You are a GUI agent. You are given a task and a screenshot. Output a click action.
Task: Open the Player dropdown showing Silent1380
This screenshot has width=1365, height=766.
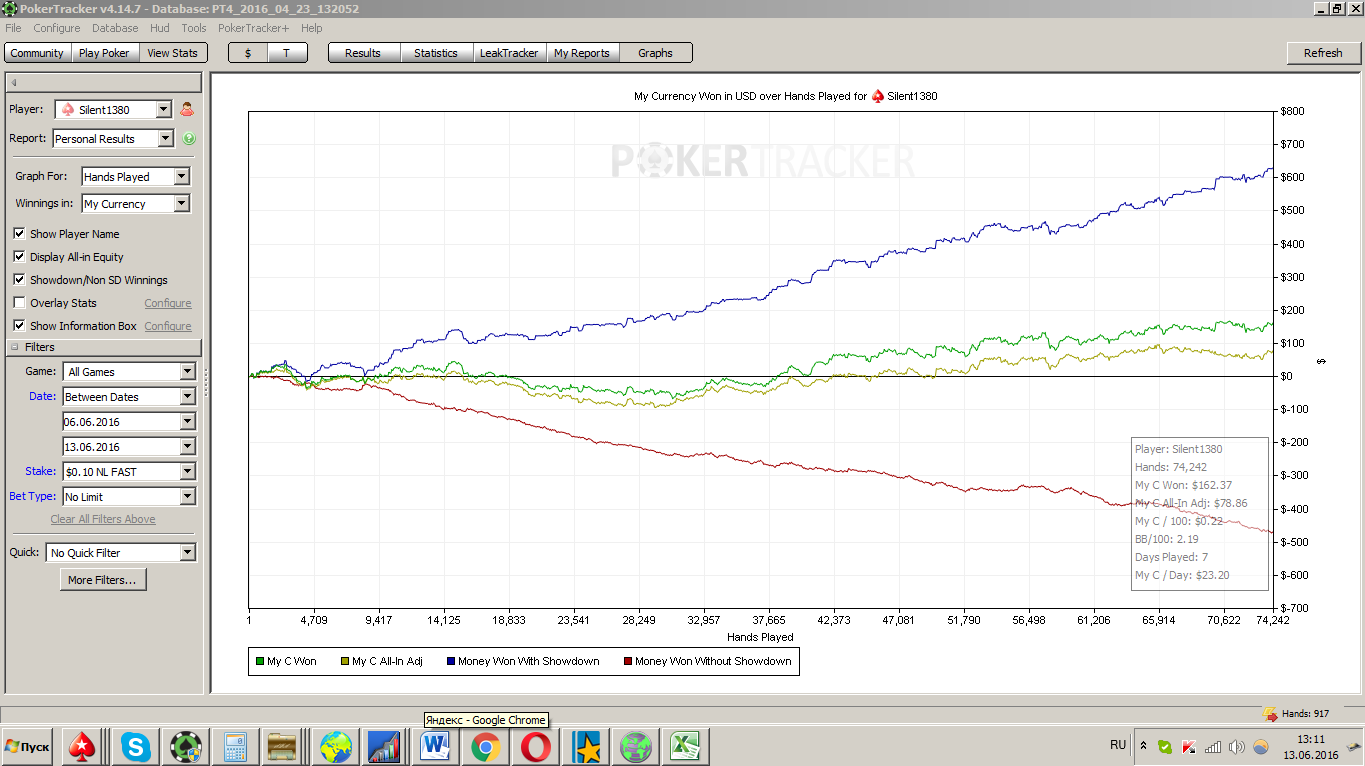tap(113, 110)
